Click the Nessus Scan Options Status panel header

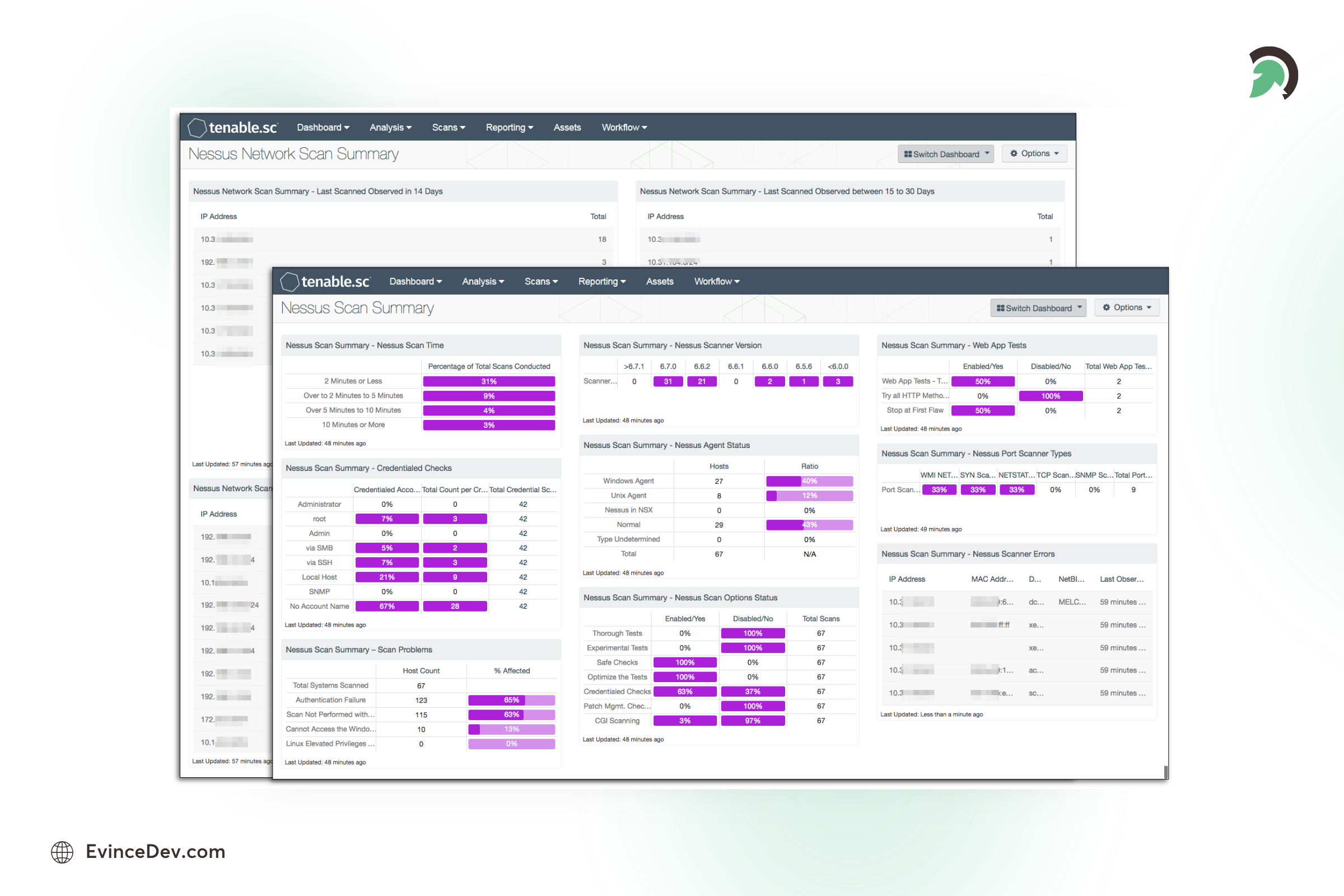719,598
